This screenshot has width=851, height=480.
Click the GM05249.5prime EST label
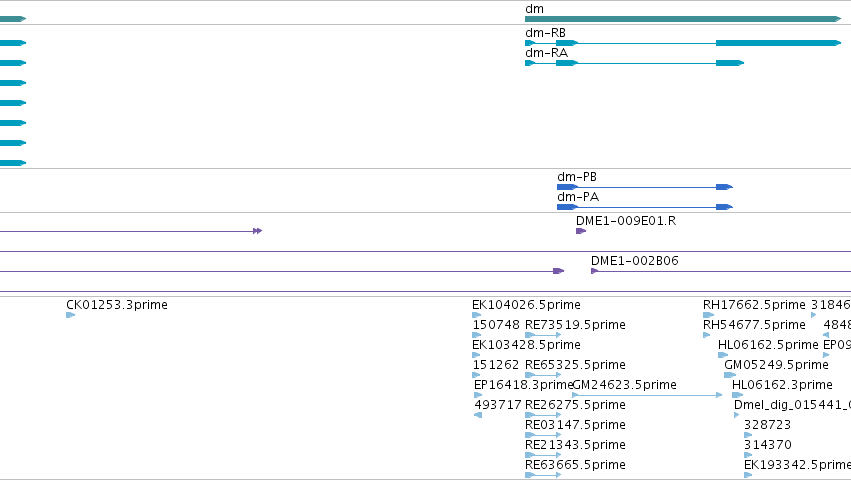pos(776,365)
